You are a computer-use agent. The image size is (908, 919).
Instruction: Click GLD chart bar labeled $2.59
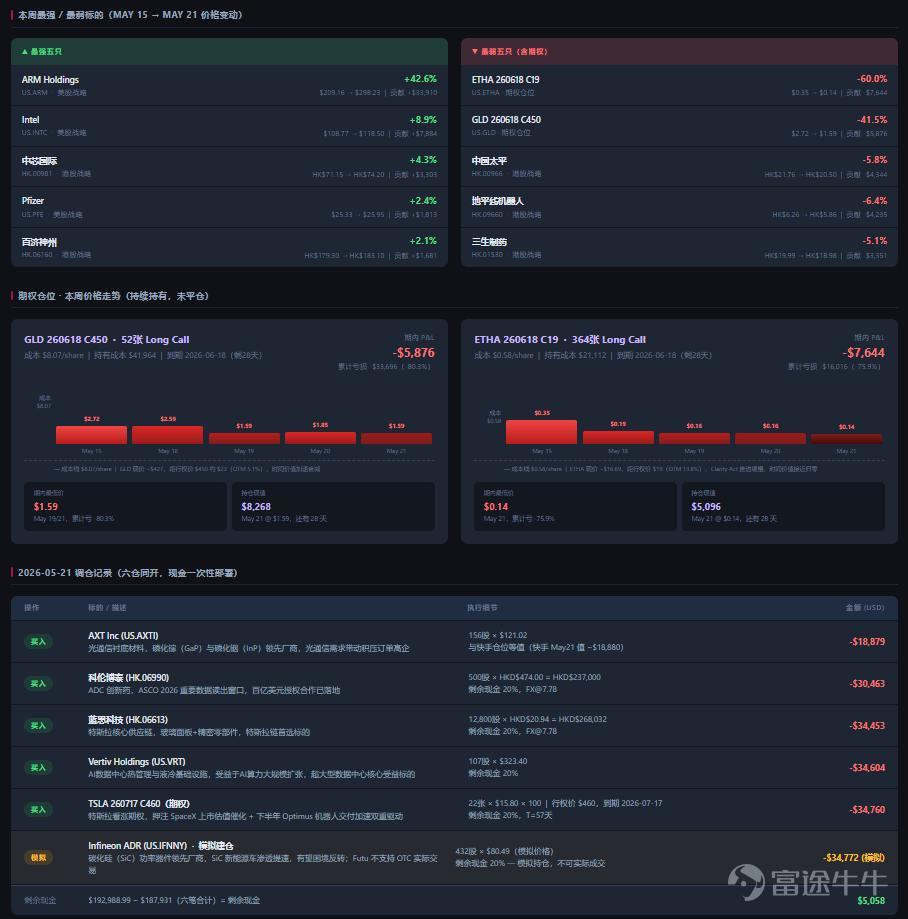click(168, 435)
